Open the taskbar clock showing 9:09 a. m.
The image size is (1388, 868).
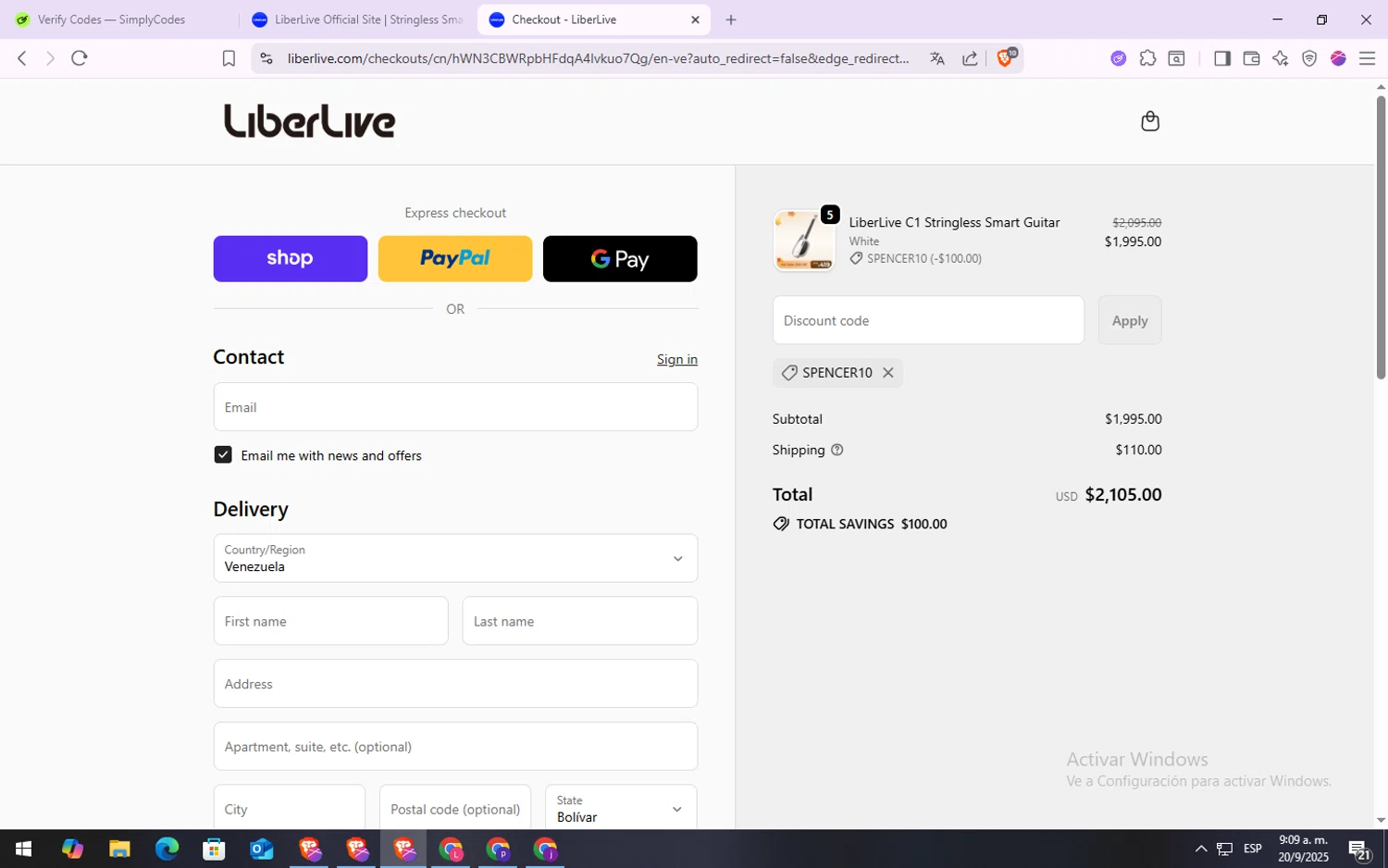click(1303, 849)
